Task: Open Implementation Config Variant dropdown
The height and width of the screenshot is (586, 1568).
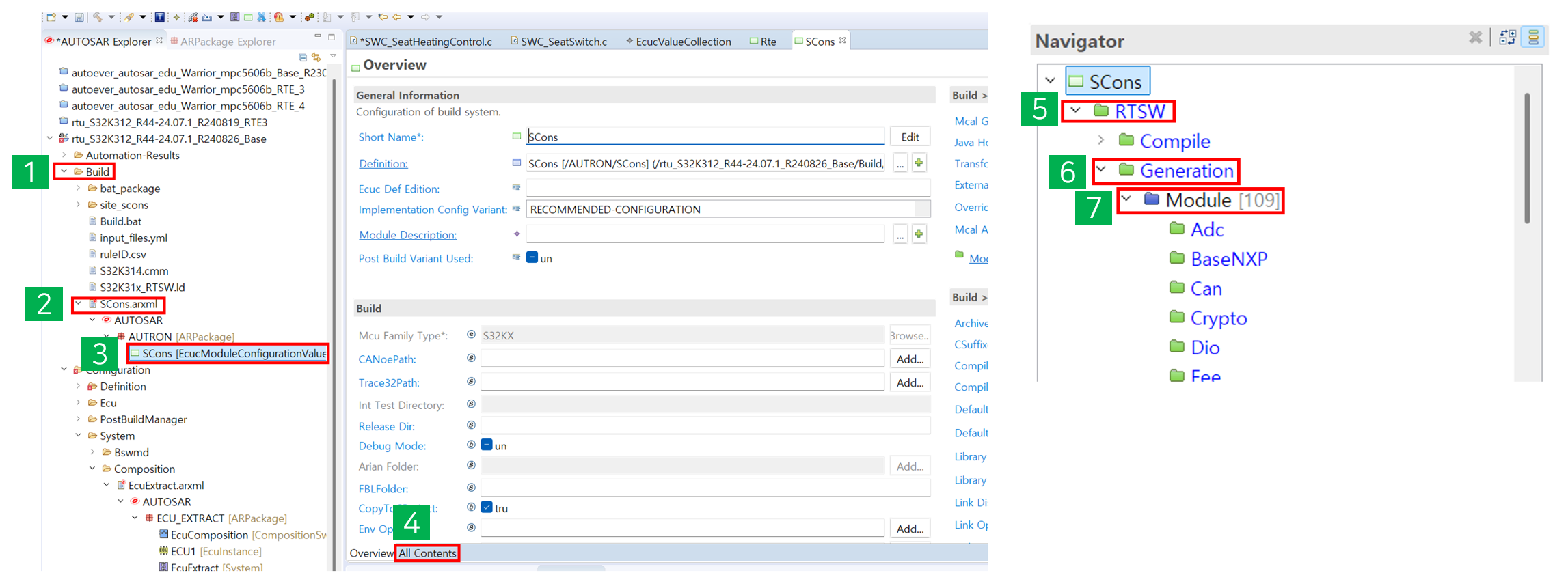Action: point(922,210)
